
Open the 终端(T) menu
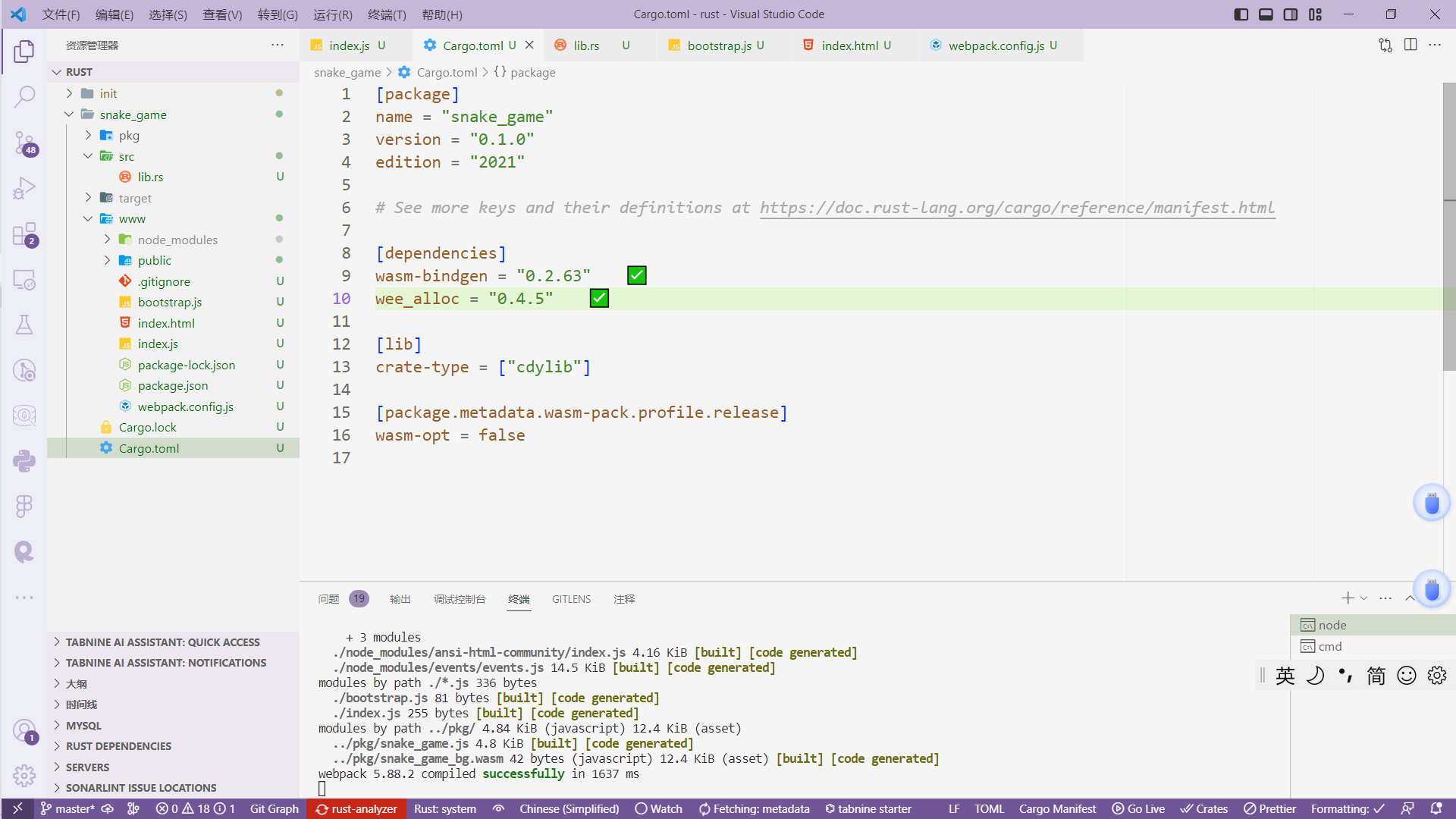[387, 14]
